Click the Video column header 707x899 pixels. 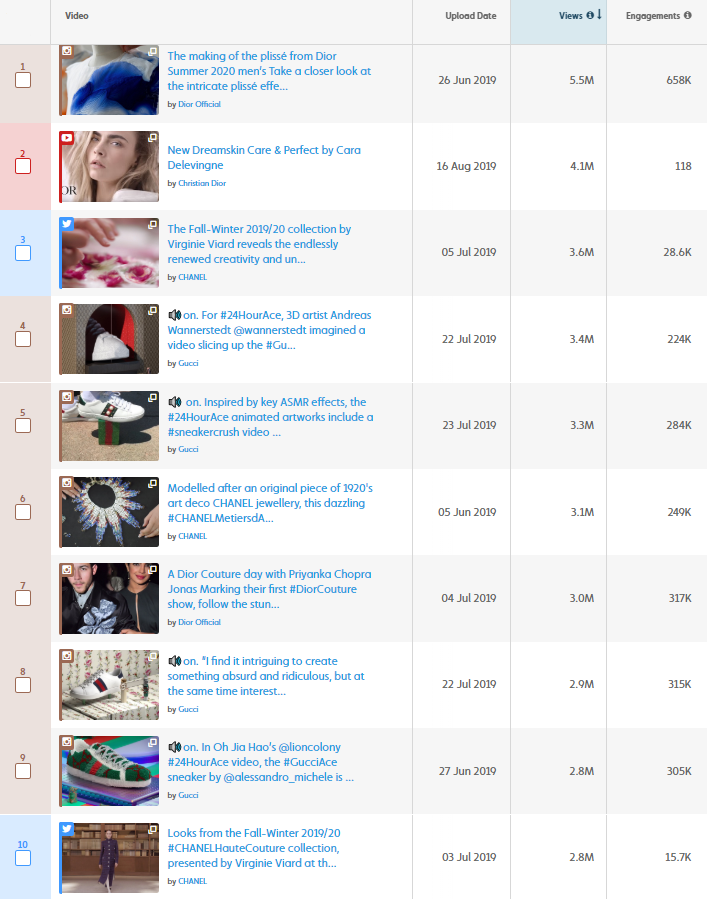click(x=77, y=16)
